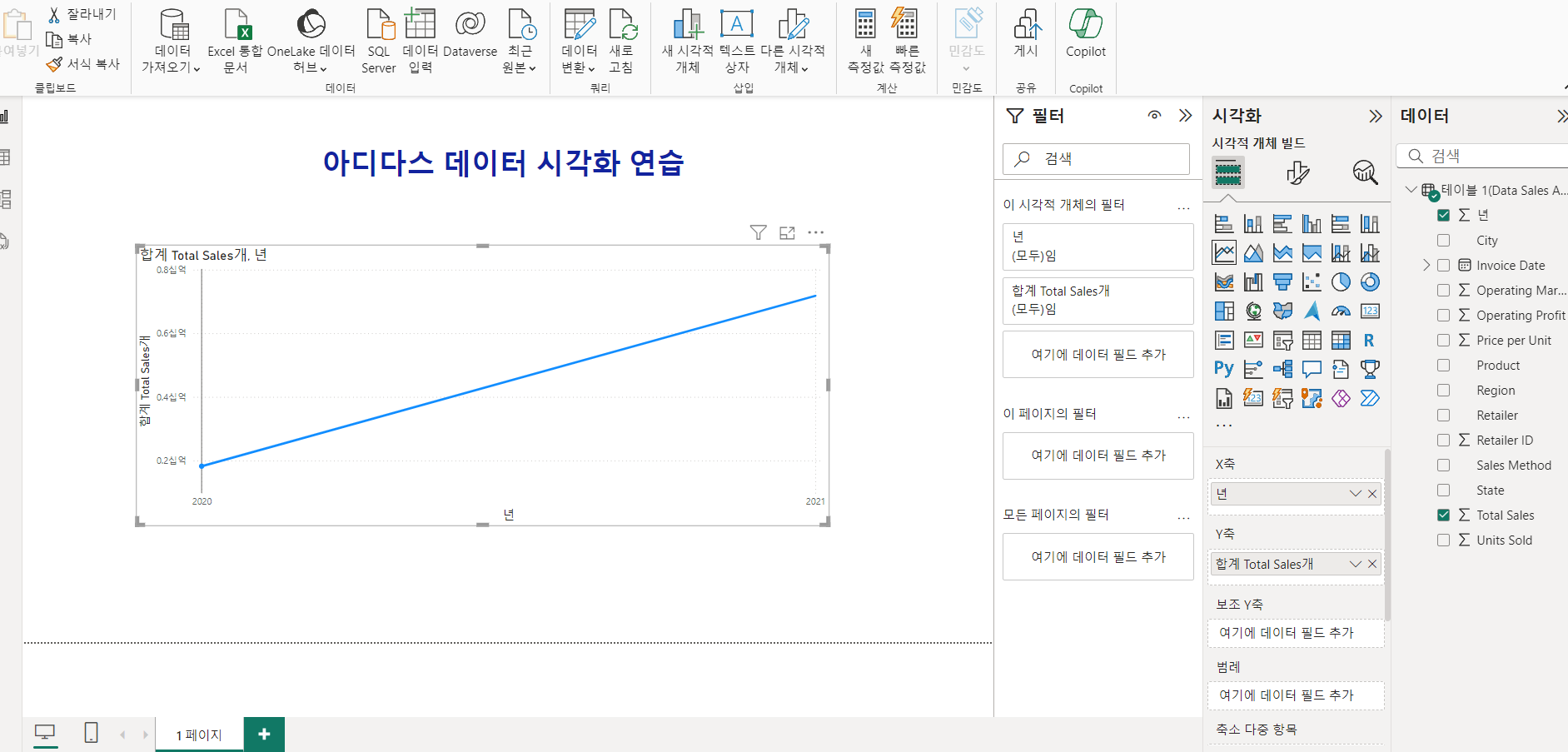
Task: Uncheck the 년 field checkbox
Action: click(1444, 215)
